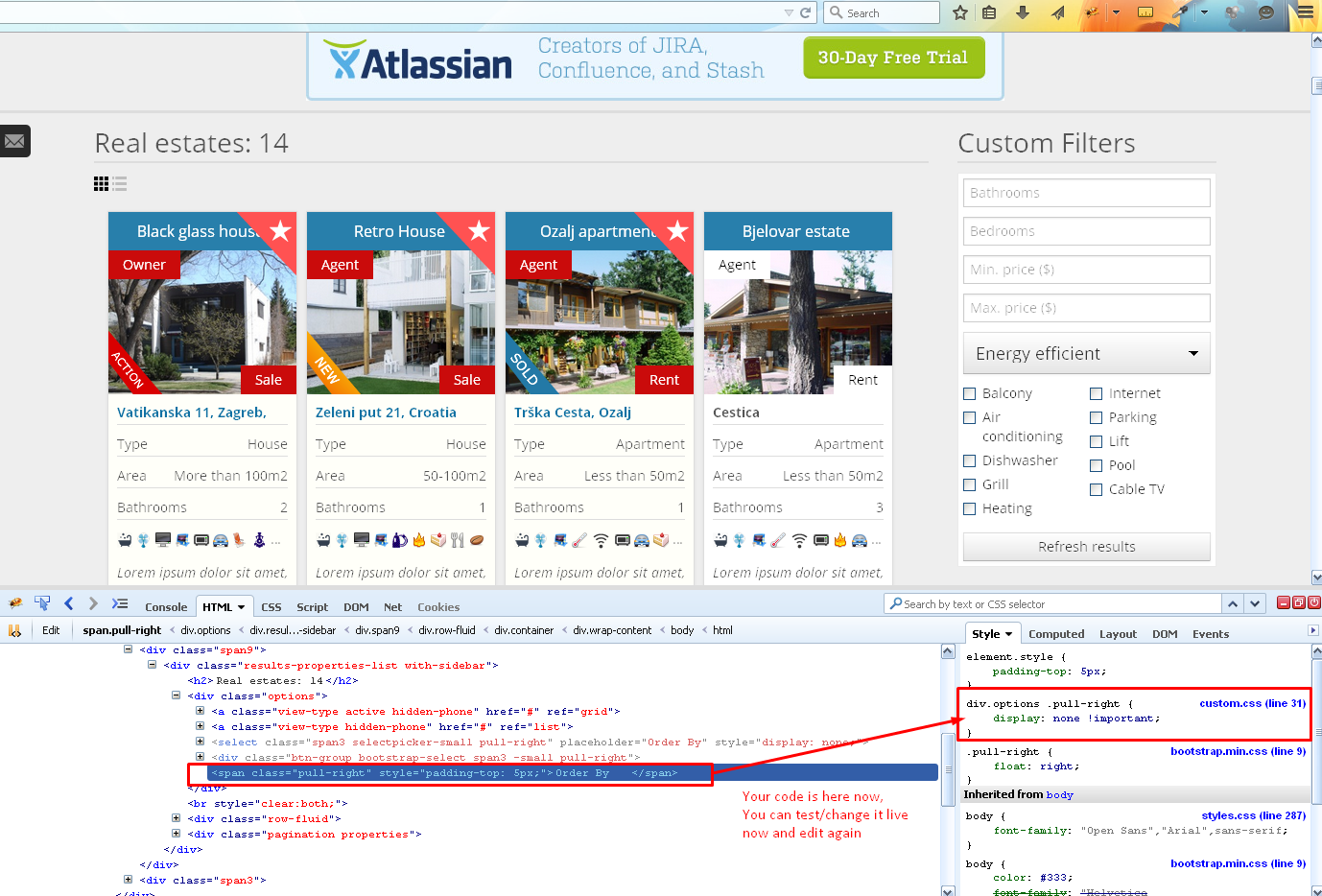Click the star badge on Black glass house card
Viewport: 1322px width, 896px height.
280,230
